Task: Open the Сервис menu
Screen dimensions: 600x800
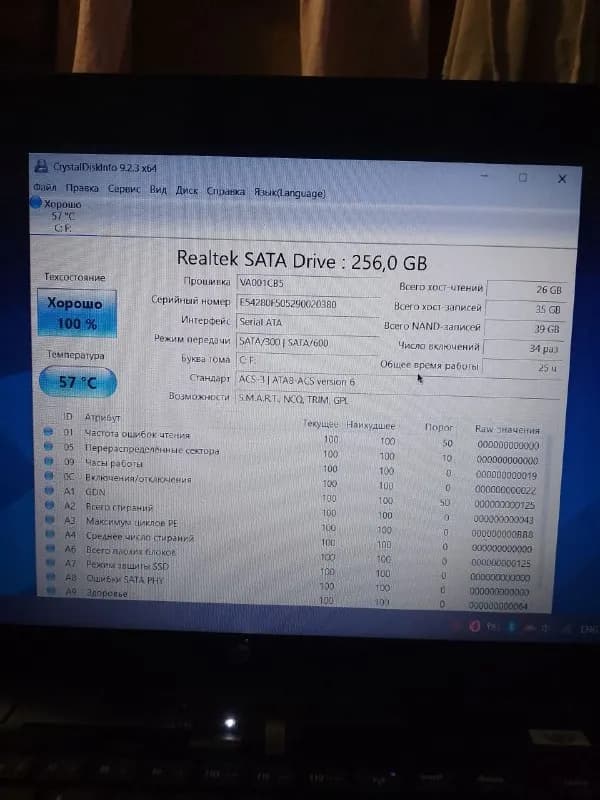Action: coord(124,189)
